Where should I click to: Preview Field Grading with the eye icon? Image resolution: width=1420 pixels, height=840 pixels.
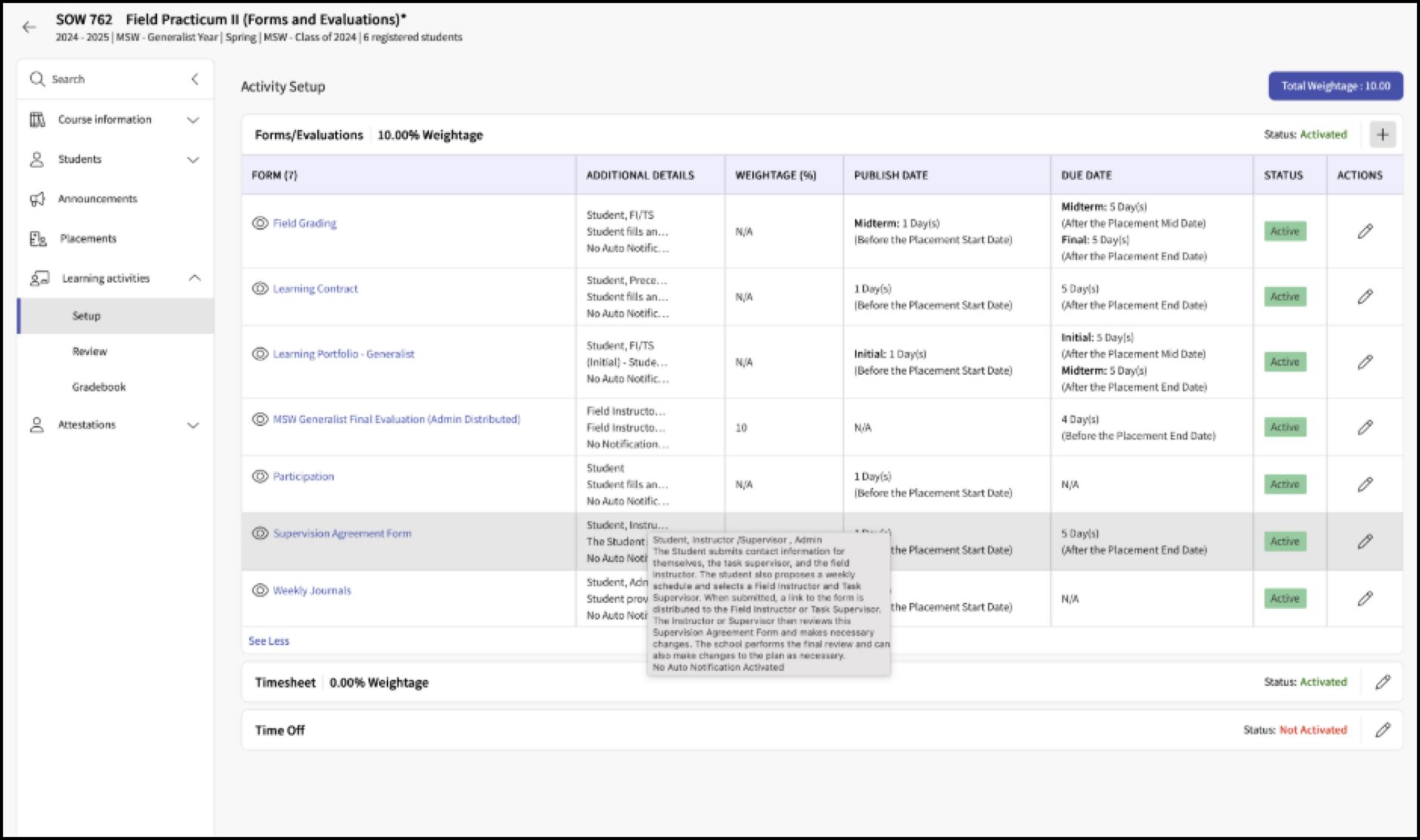(x=260, y=223)
